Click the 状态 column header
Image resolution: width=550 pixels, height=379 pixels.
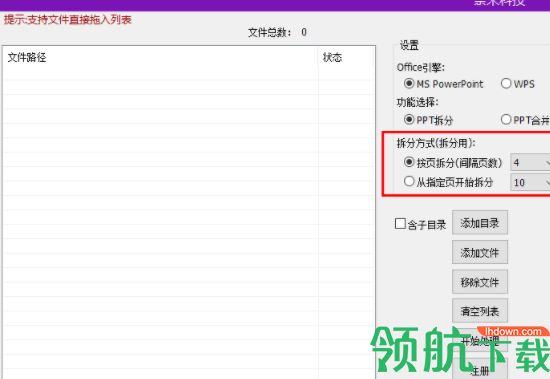[346, 57]
